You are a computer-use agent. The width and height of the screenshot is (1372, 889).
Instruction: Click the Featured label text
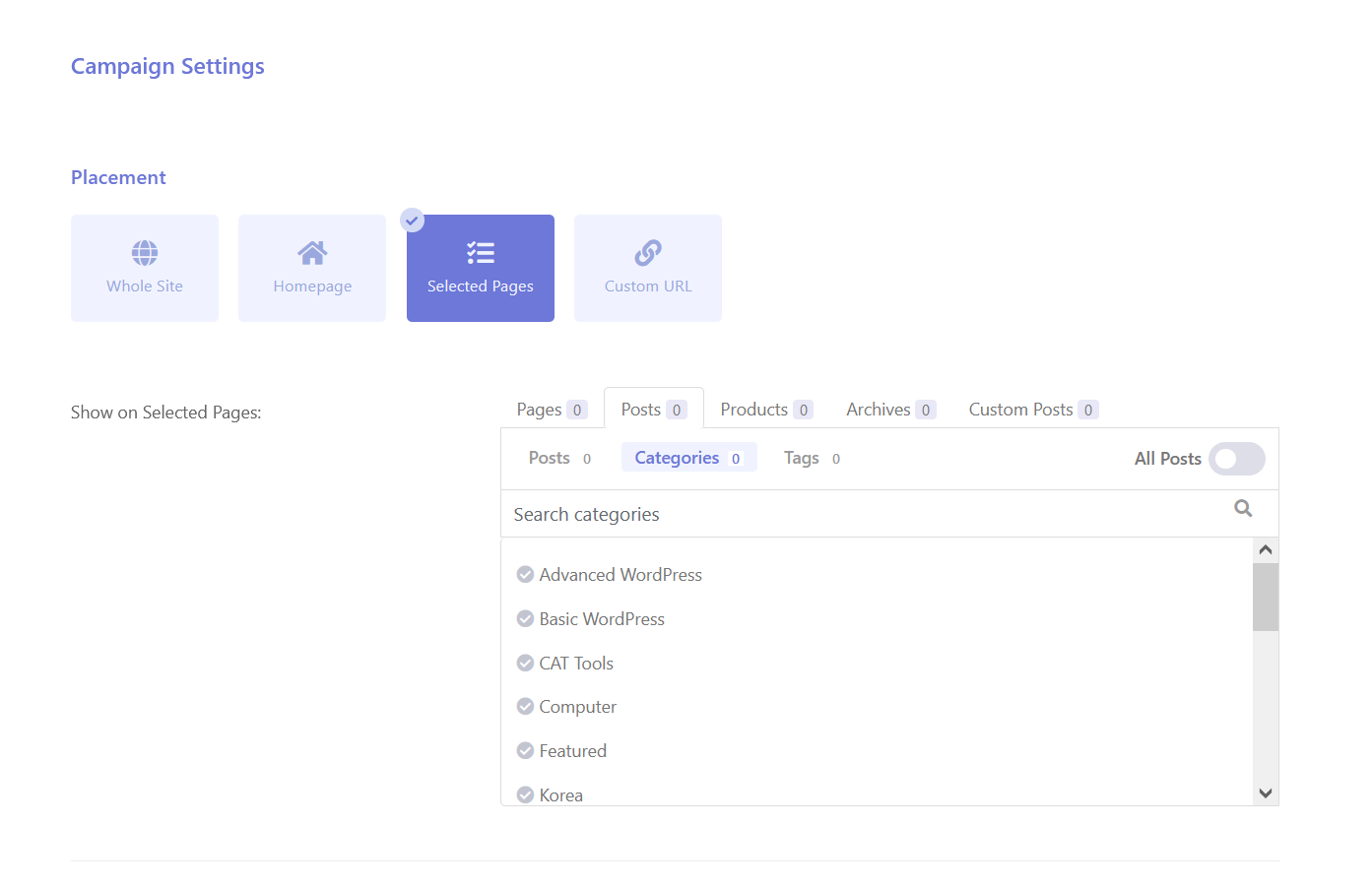click(x=572, y=750)
